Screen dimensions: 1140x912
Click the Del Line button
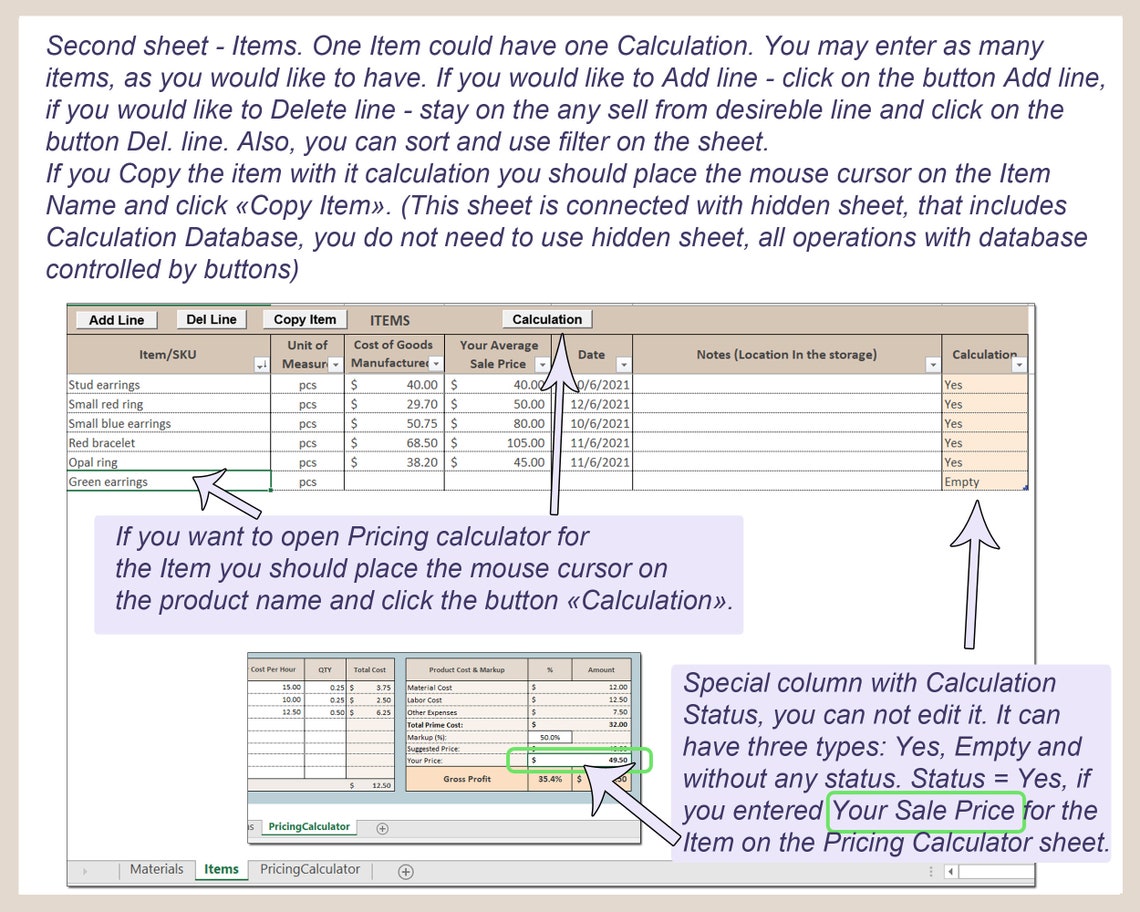pyautogui.click(x=211, y=319)
